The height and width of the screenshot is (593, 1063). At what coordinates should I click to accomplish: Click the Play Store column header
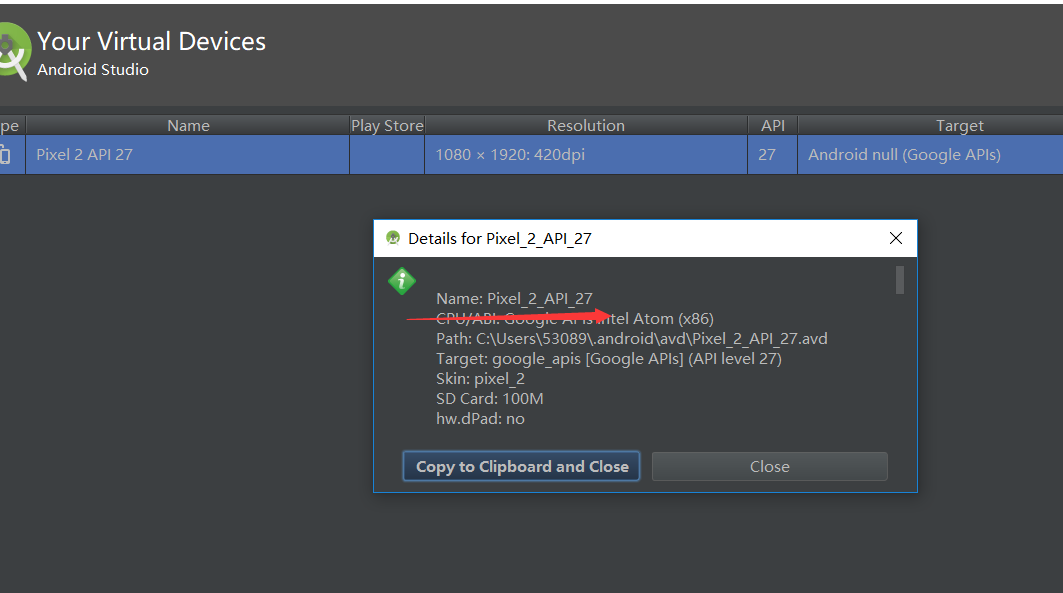click(387, 125)
